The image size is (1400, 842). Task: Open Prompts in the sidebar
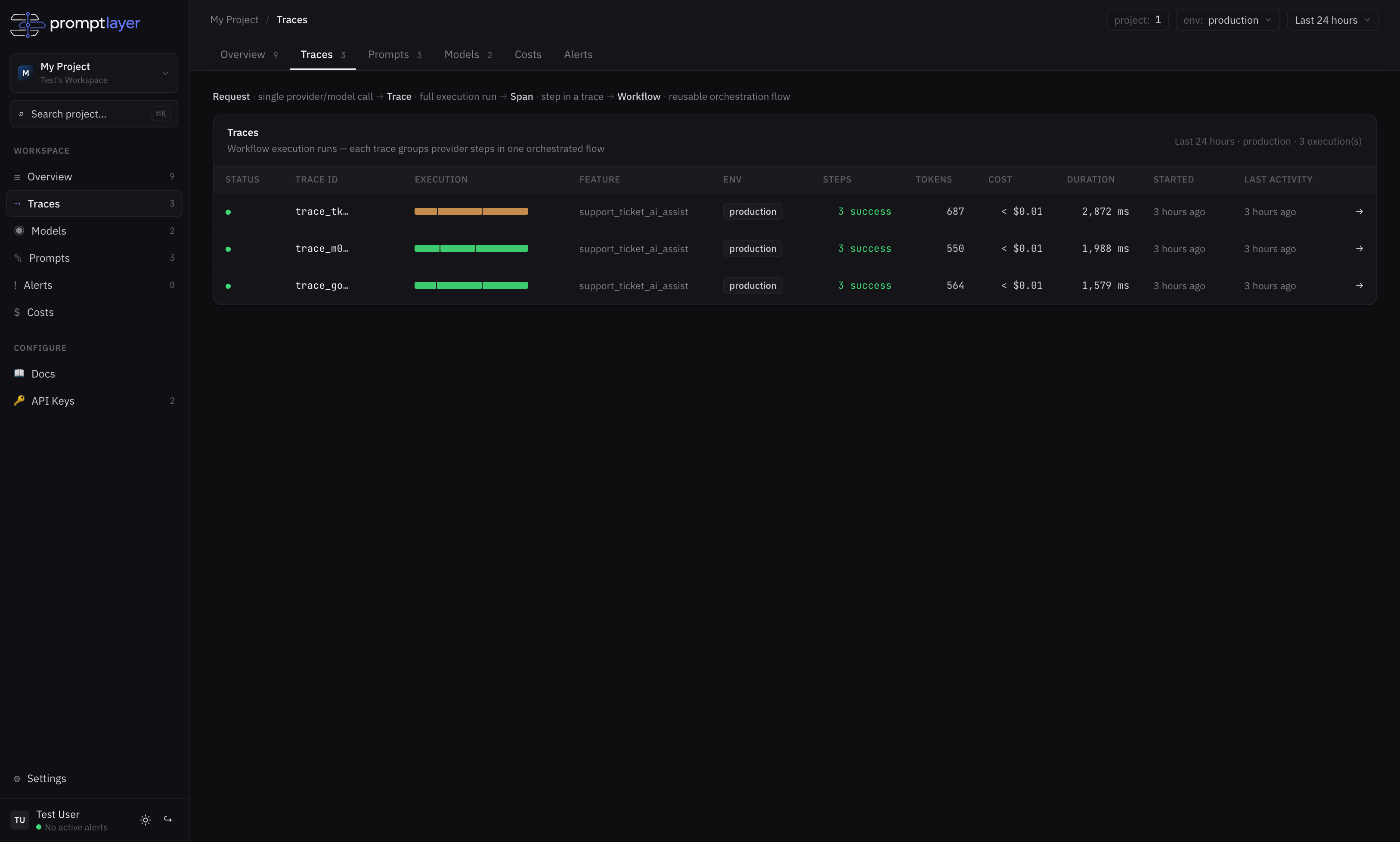[94, 258]
